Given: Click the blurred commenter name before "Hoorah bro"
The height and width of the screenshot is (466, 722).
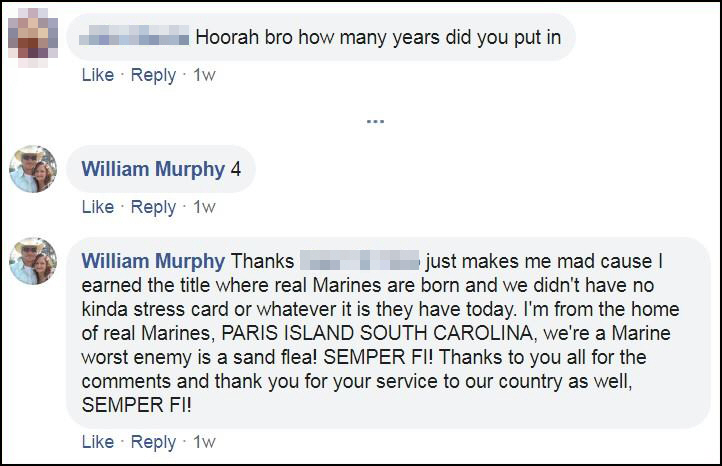Looking at the screenshot, I should (x=135, y=39).
